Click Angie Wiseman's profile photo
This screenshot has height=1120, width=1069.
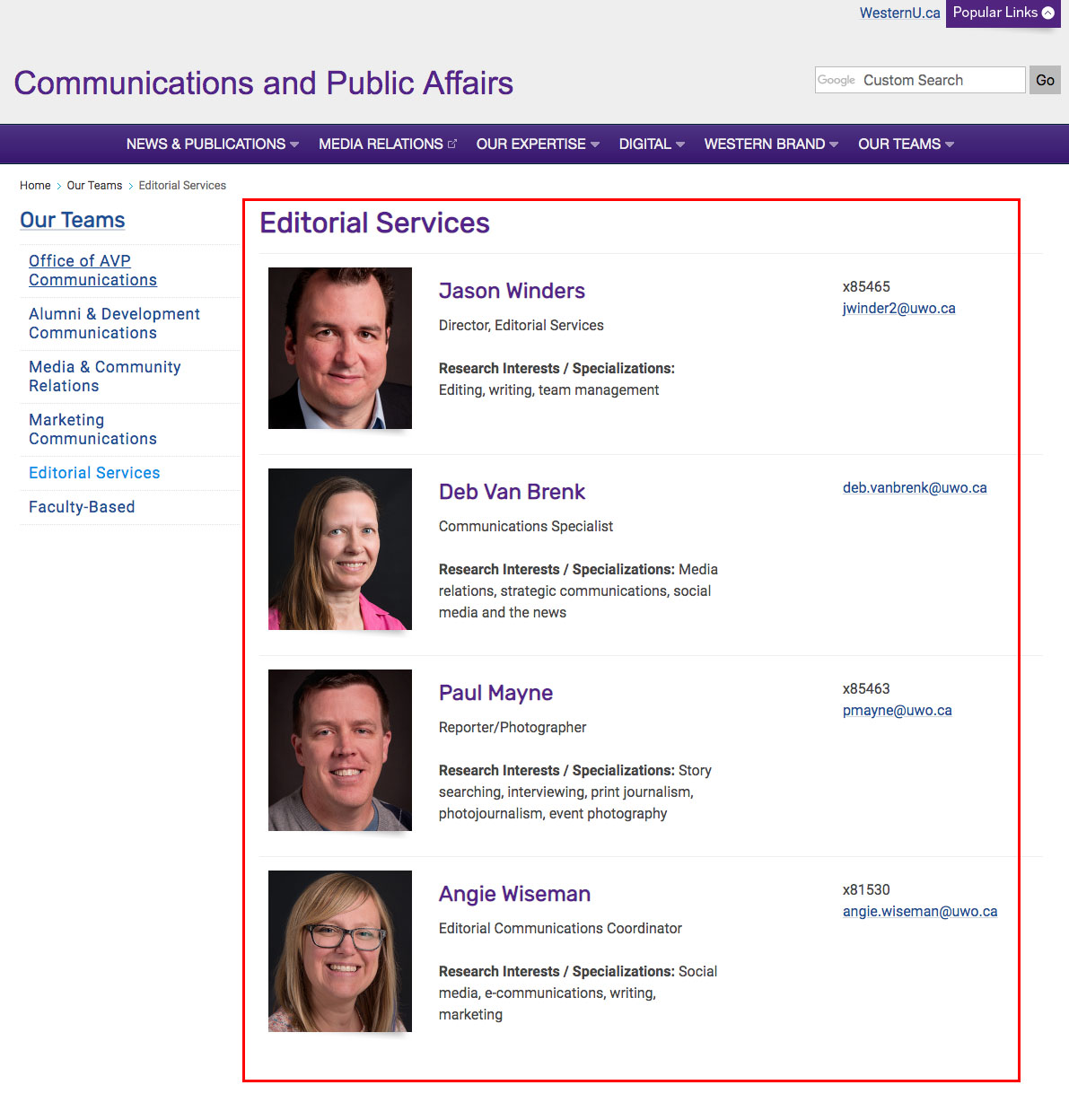tap(340, 951)
